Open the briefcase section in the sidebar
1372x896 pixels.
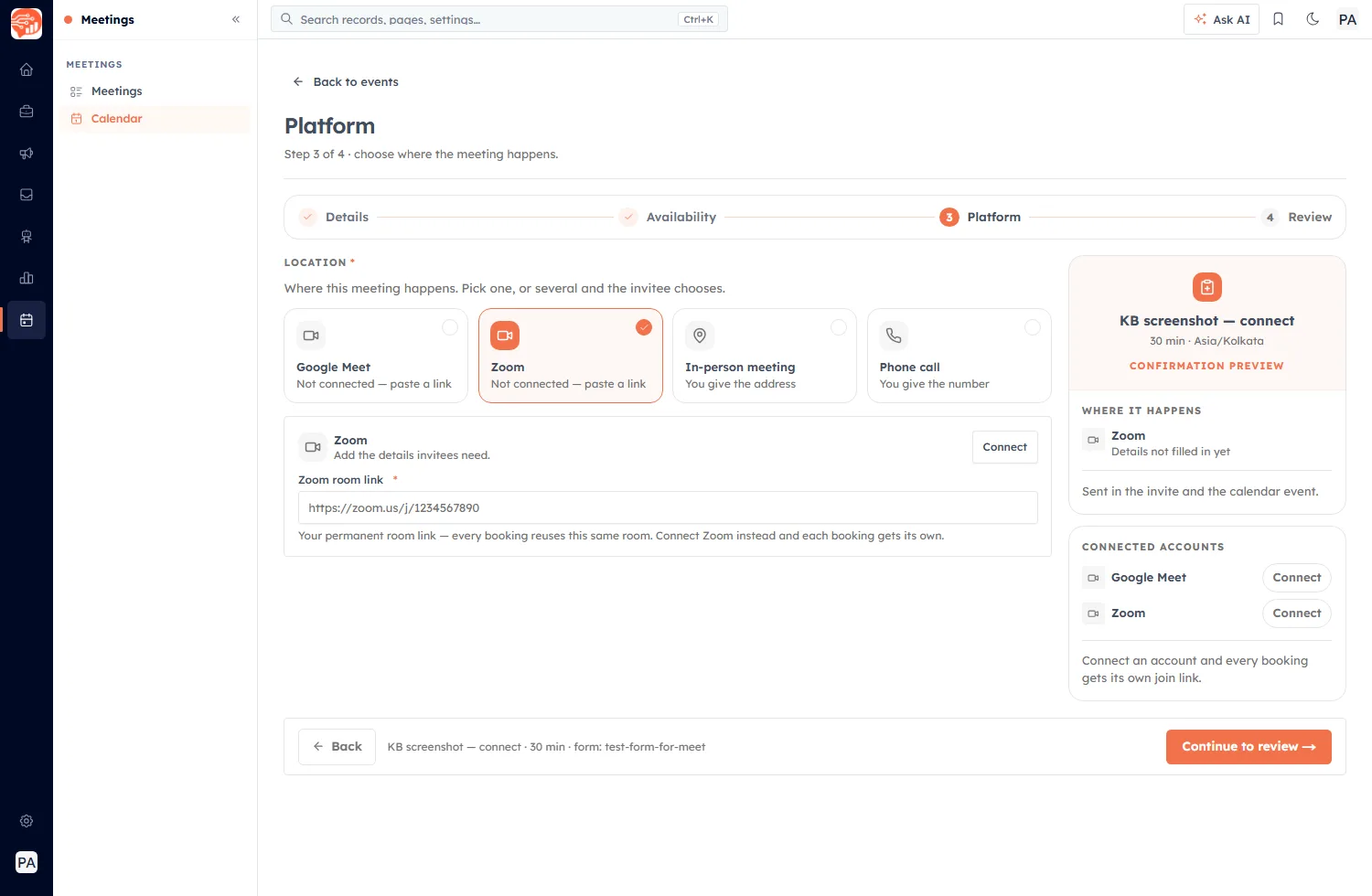tap(27, 112)
